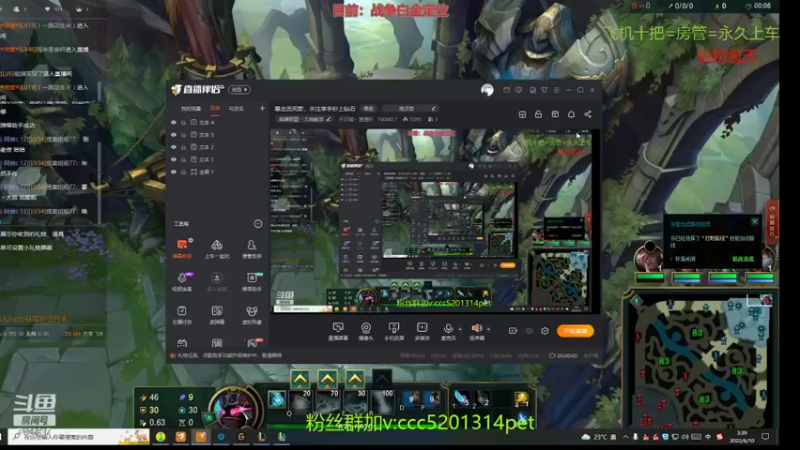The width and height of the screenshot is (800, 450).
Task: Mute the 麦克风 microphone
Action: 448,331
